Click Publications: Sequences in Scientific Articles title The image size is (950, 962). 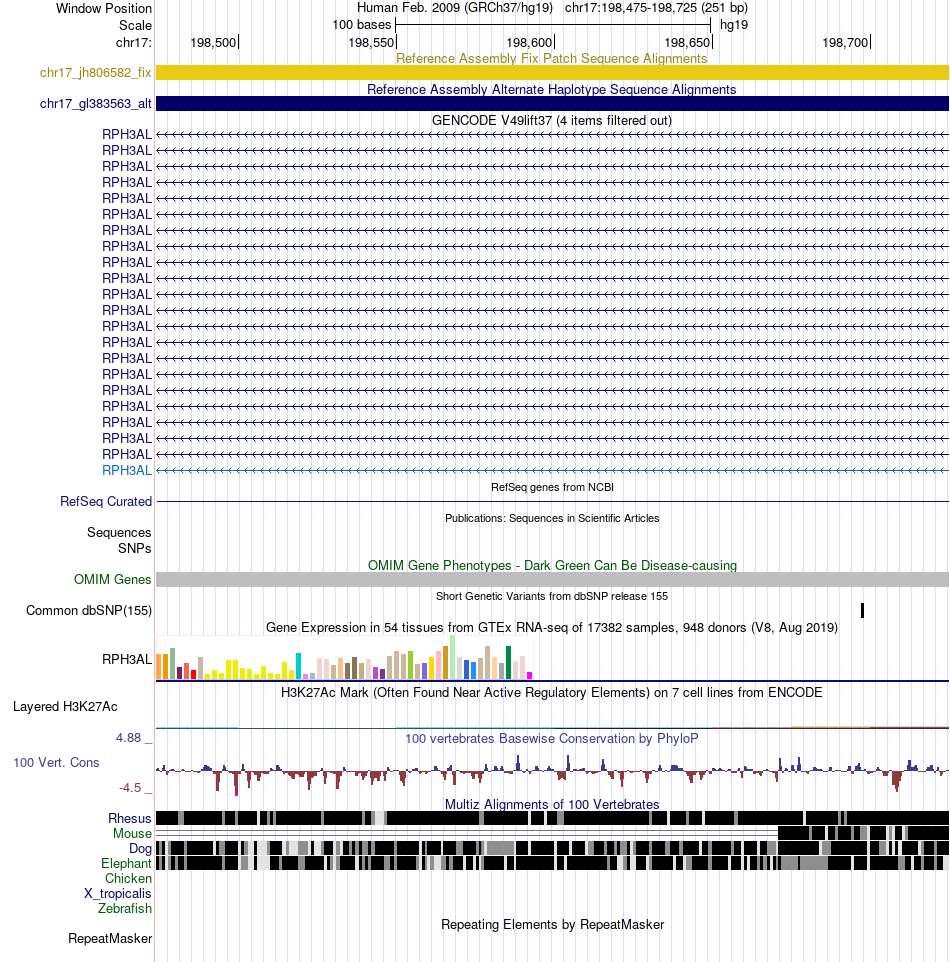[552, 518]
